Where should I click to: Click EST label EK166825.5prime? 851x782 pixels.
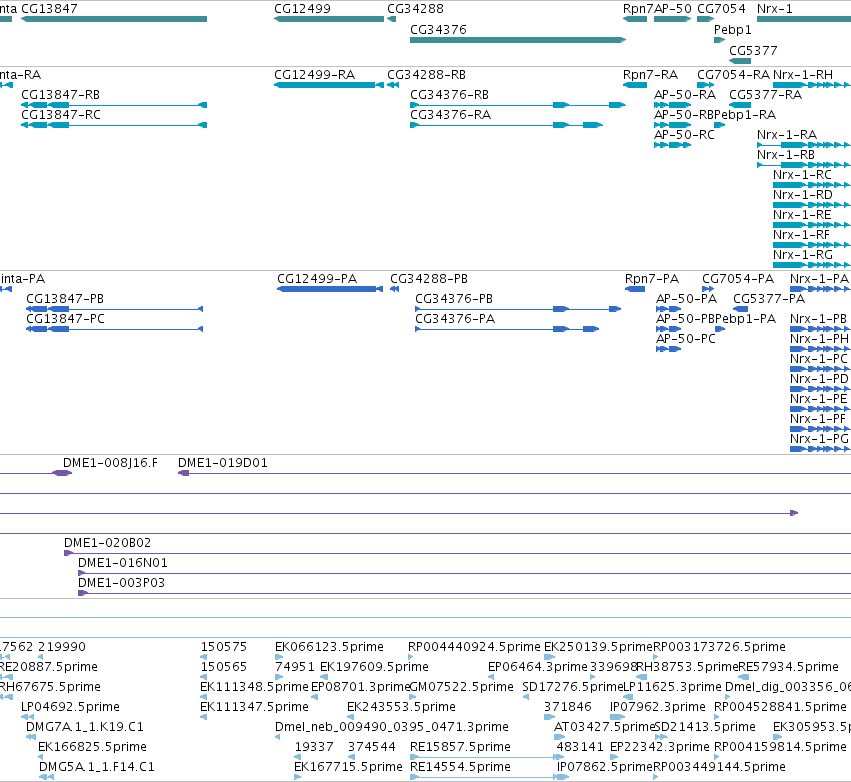92,747
